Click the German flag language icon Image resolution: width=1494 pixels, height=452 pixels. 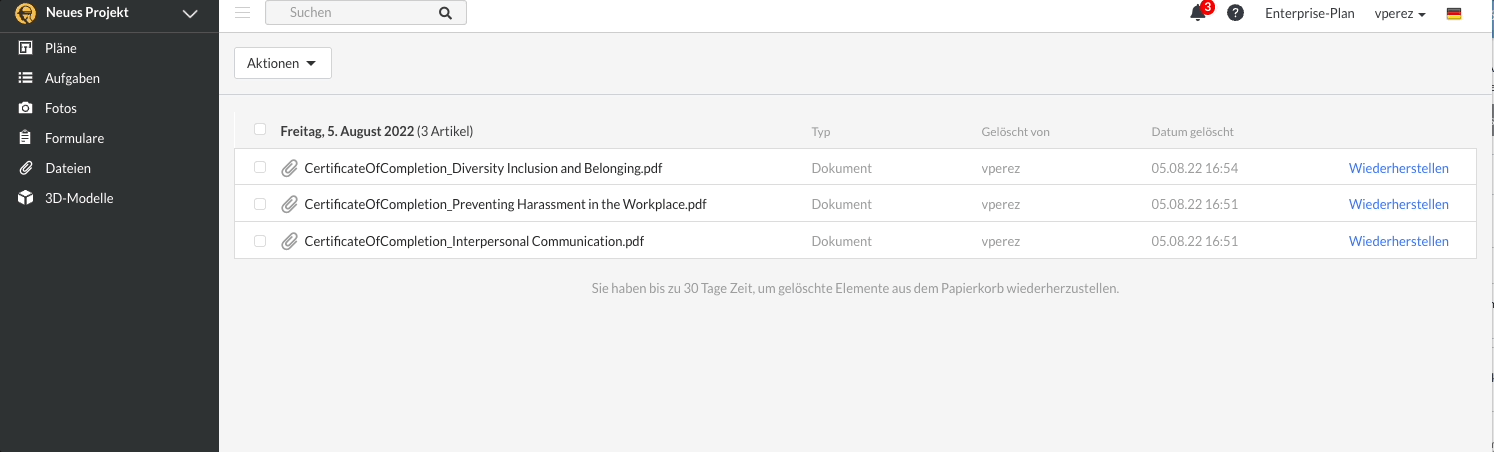coord(1454,14)
